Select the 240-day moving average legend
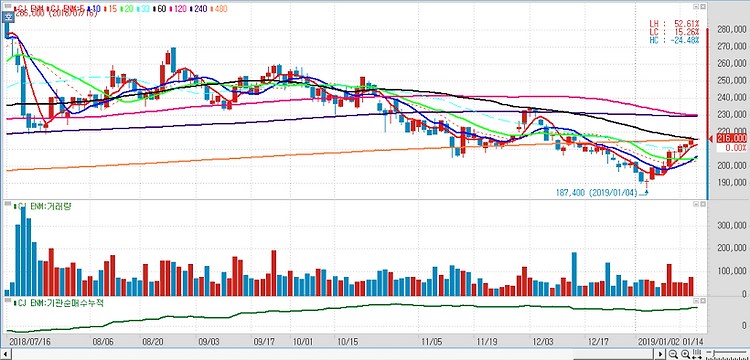750x360 pixels. coord(199,9)
